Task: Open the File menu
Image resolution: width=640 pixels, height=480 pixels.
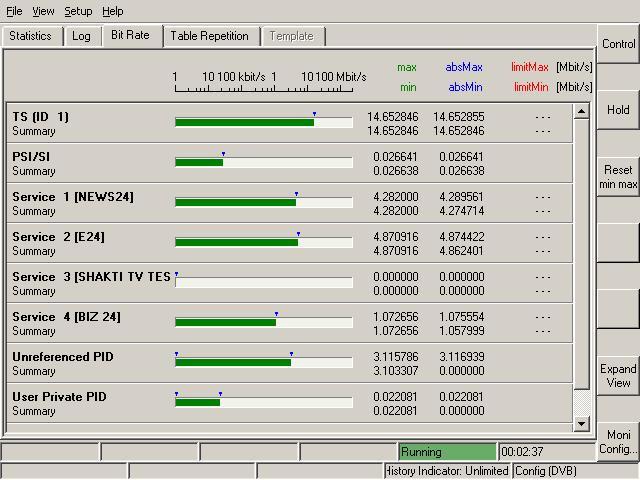Action: 14,11
